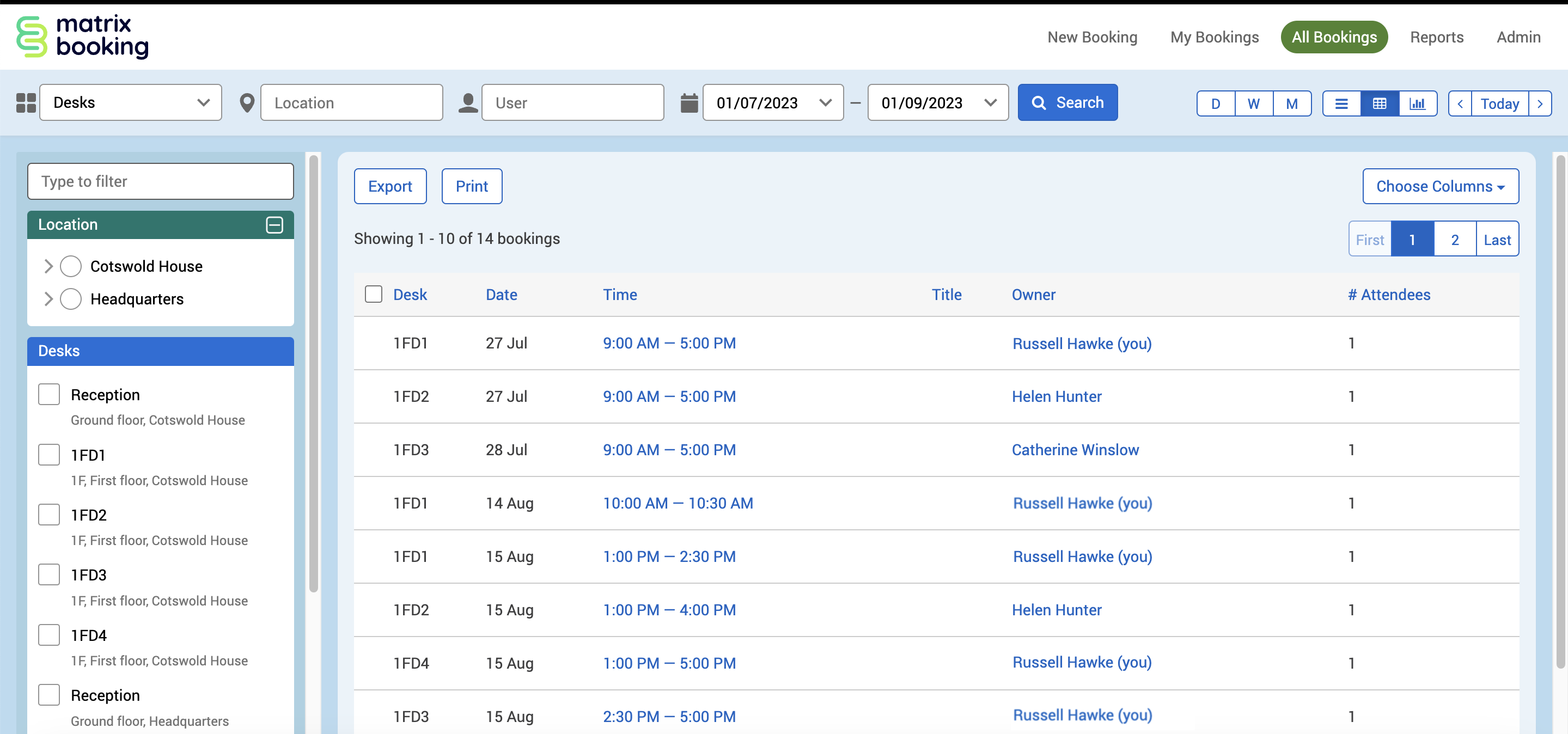Go to previous period arrow
Image resolution: width=1568 pixels, height=734 pixels.
pos(1460,103)
